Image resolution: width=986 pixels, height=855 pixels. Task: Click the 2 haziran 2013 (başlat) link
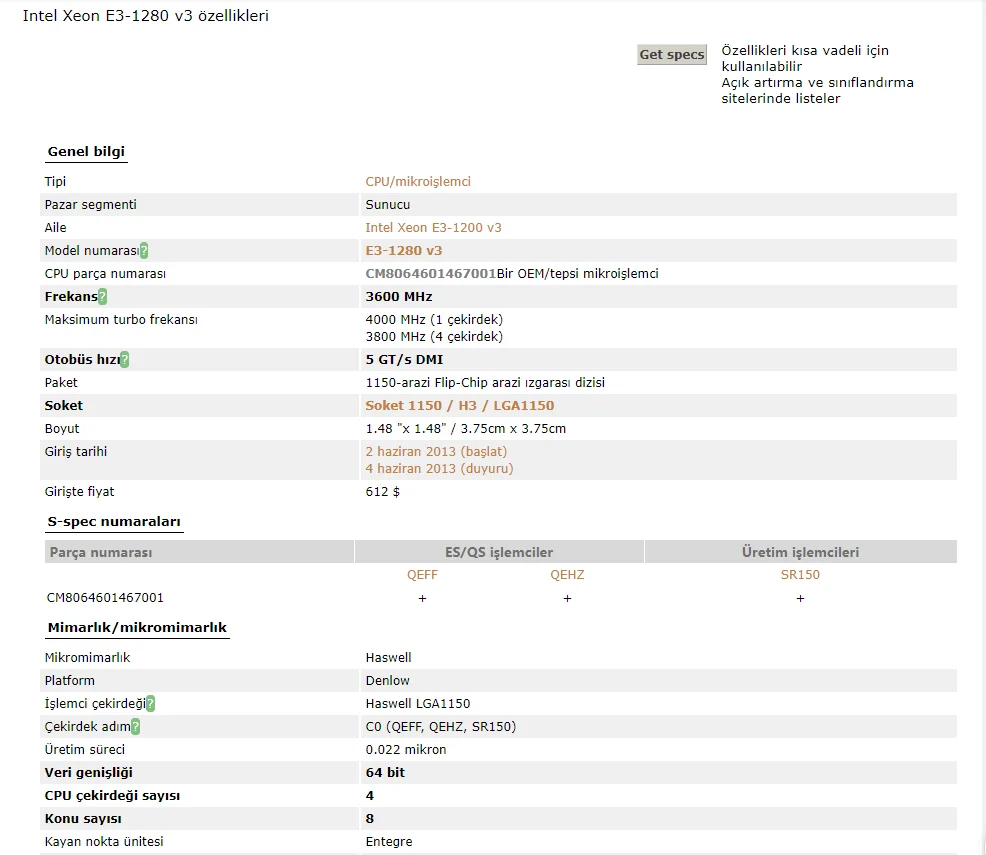click(x=436, y=451)
